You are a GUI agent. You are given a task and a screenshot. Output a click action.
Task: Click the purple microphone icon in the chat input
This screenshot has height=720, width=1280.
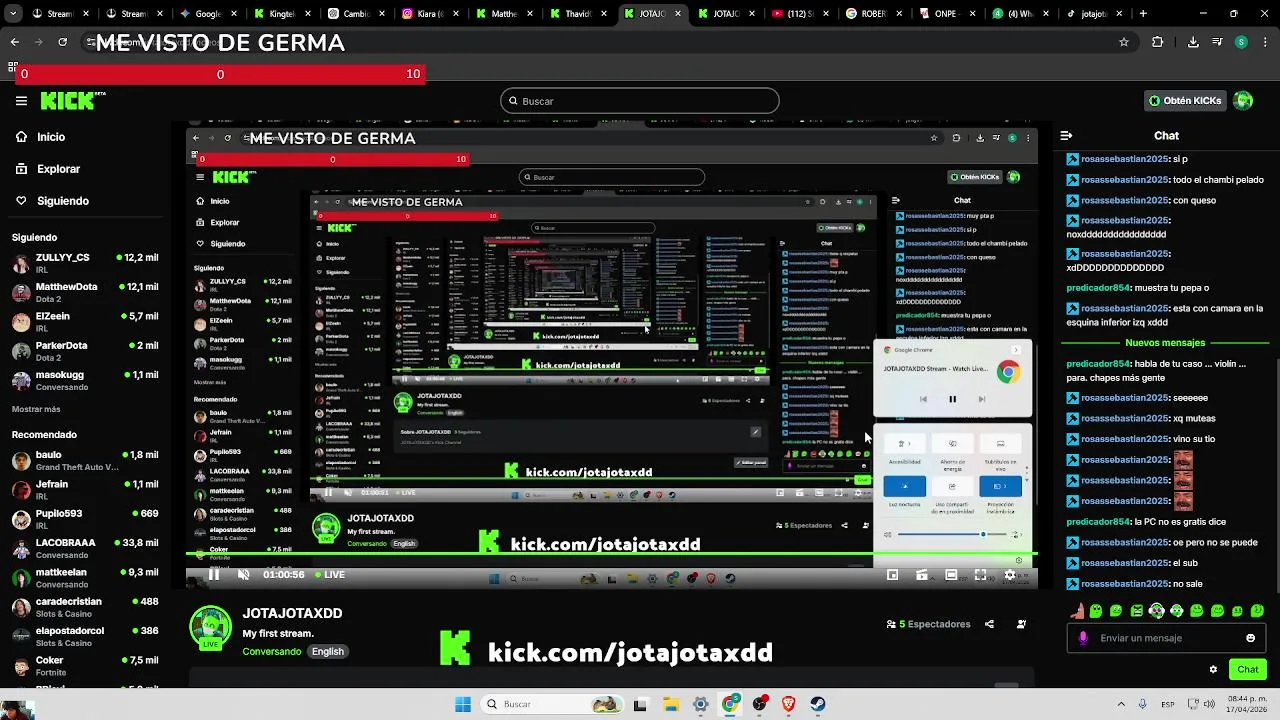pyautogui.click(x=1082, y=638)
